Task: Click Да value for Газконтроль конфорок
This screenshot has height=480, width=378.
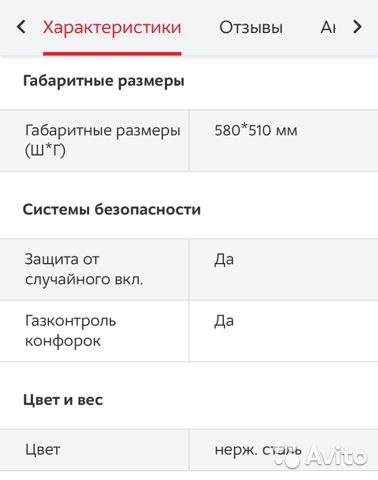Action: [224, 321]
